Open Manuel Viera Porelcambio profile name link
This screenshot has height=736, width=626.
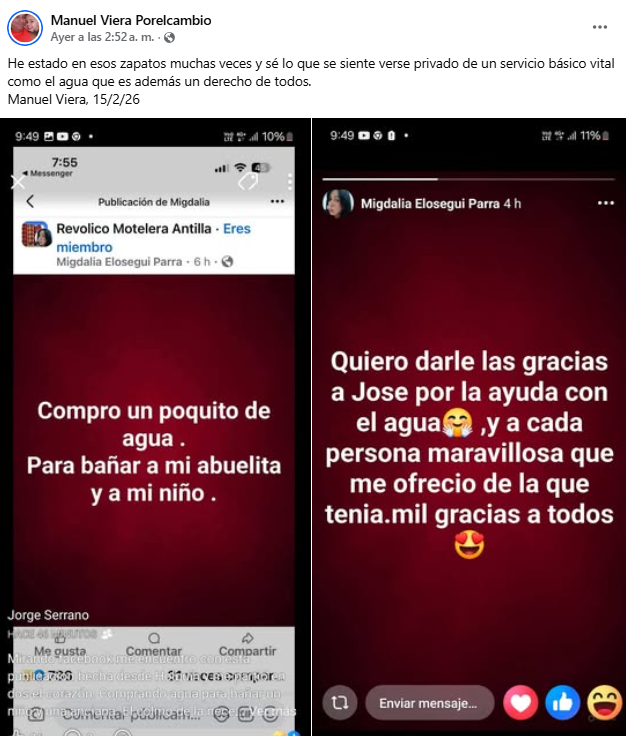131,20
